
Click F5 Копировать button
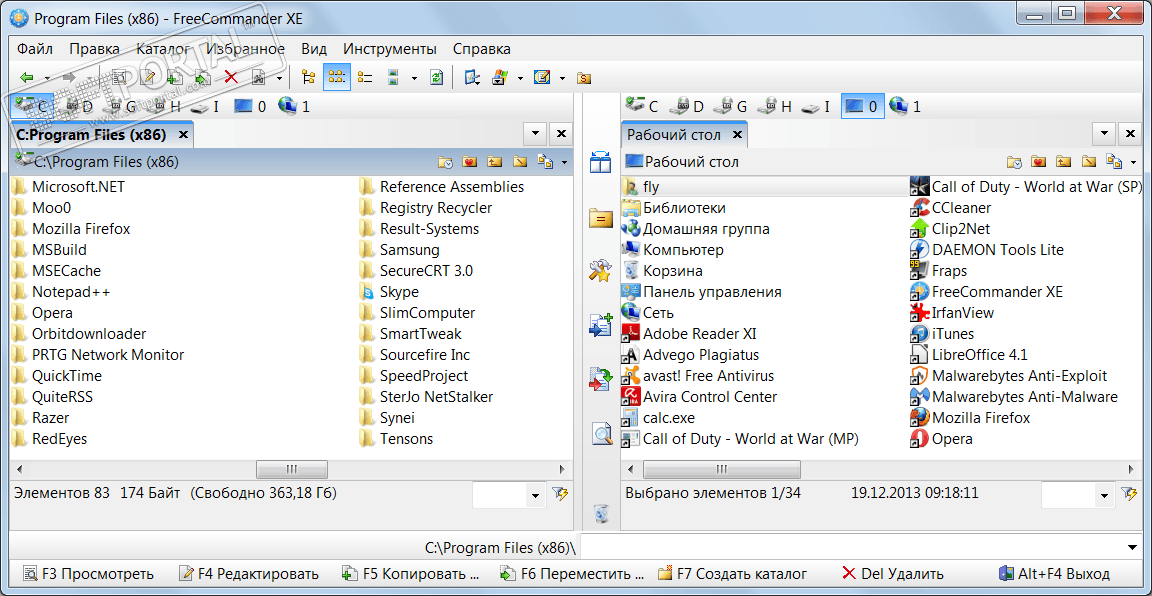tap(410, 574)
